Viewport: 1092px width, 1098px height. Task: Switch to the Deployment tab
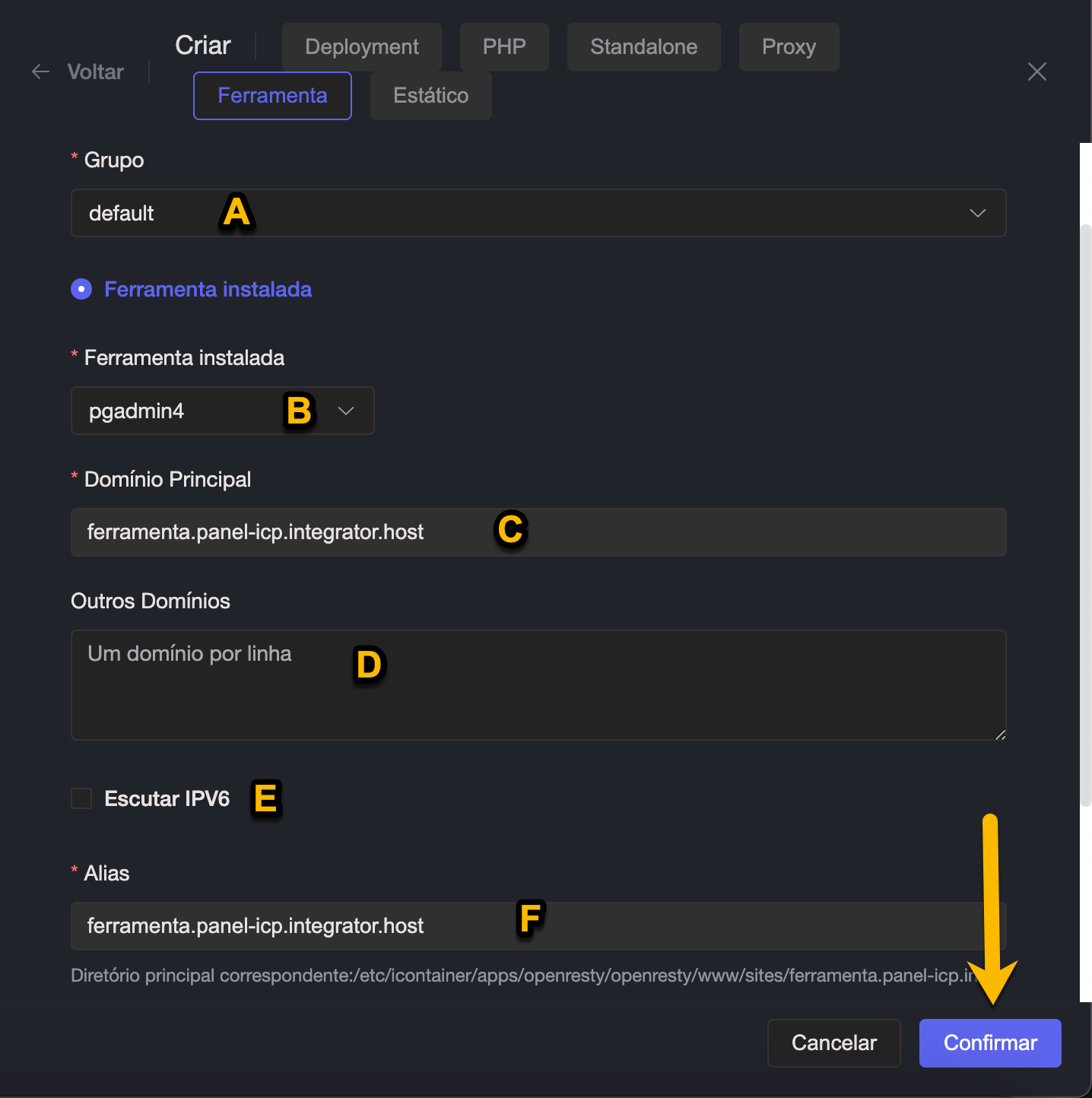[362, 47]
